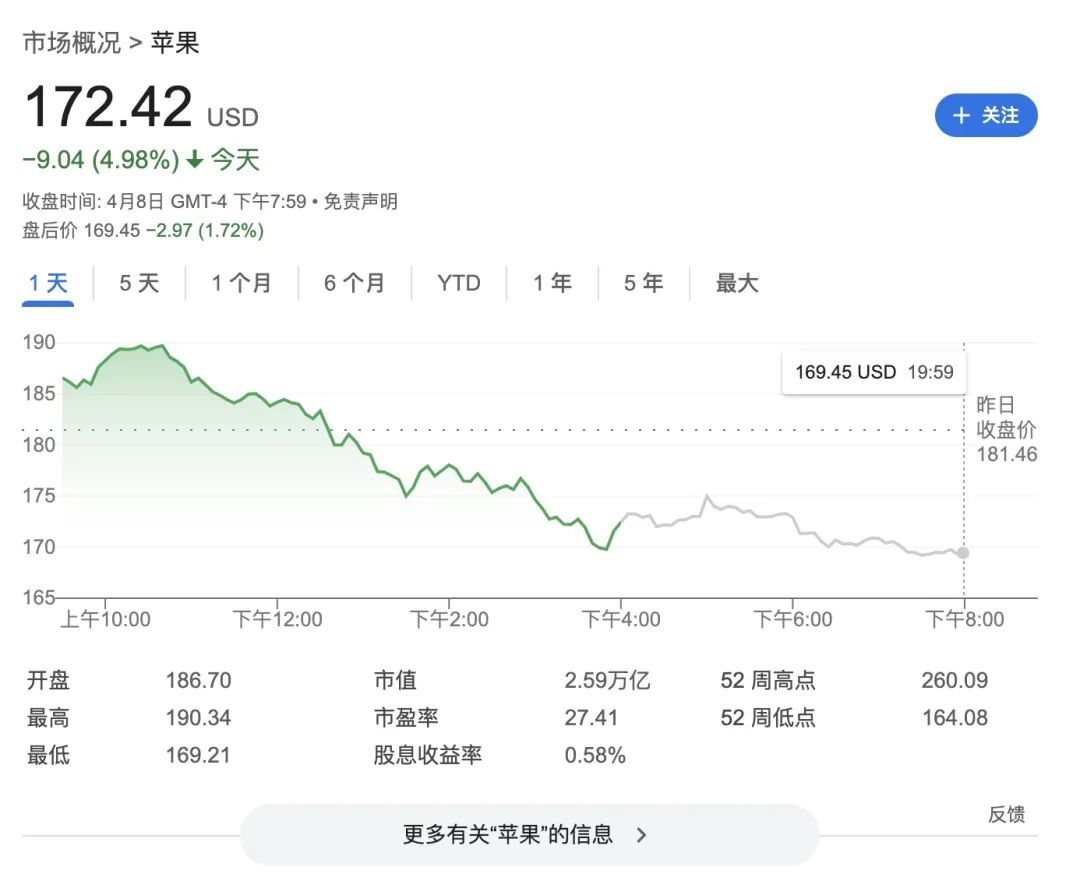Switch to the 5 天 tab
The width and height of the screenshot is (1080, 874).
pos(139,283)
